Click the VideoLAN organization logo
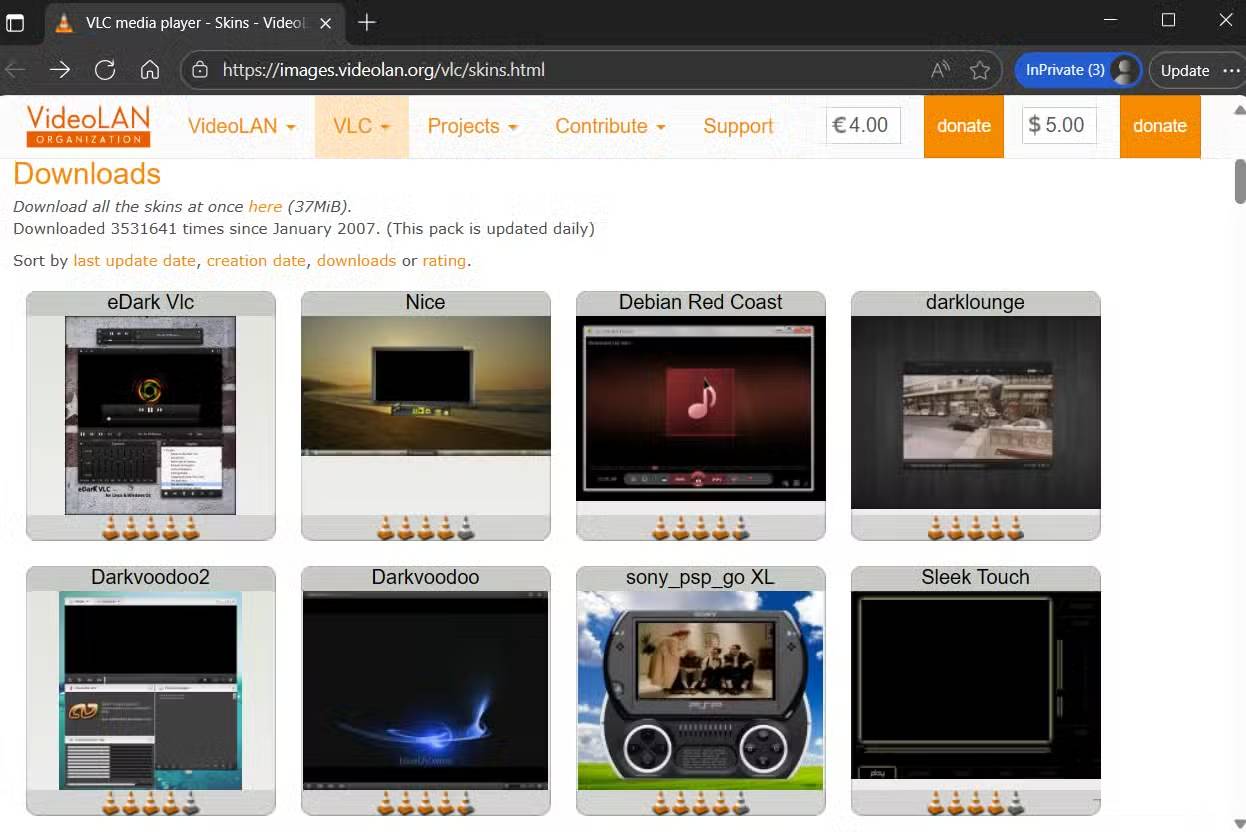Screen dimensions: 1246x832 click(x=87, y=125)
